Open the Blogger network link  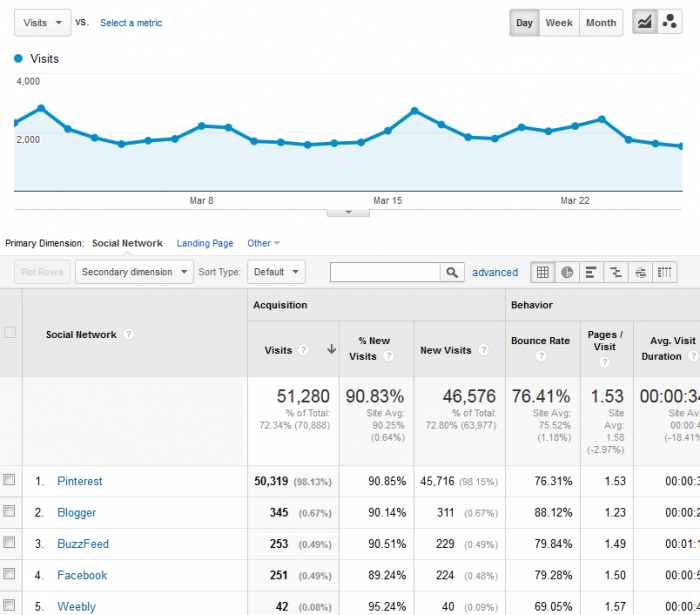[76, 513]
